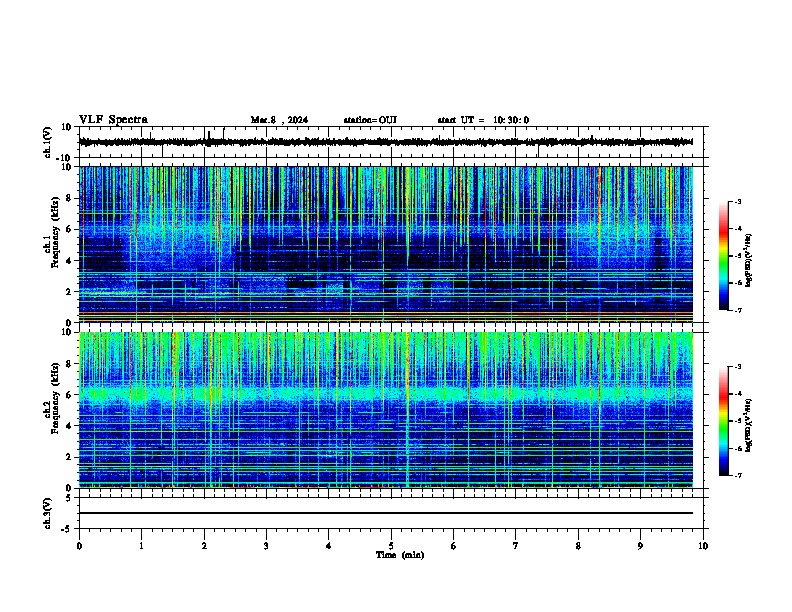This screenshot has height=612, width=792.
Task: Click the ch.1 spectrogram panel
Action: tap(385, 244)
